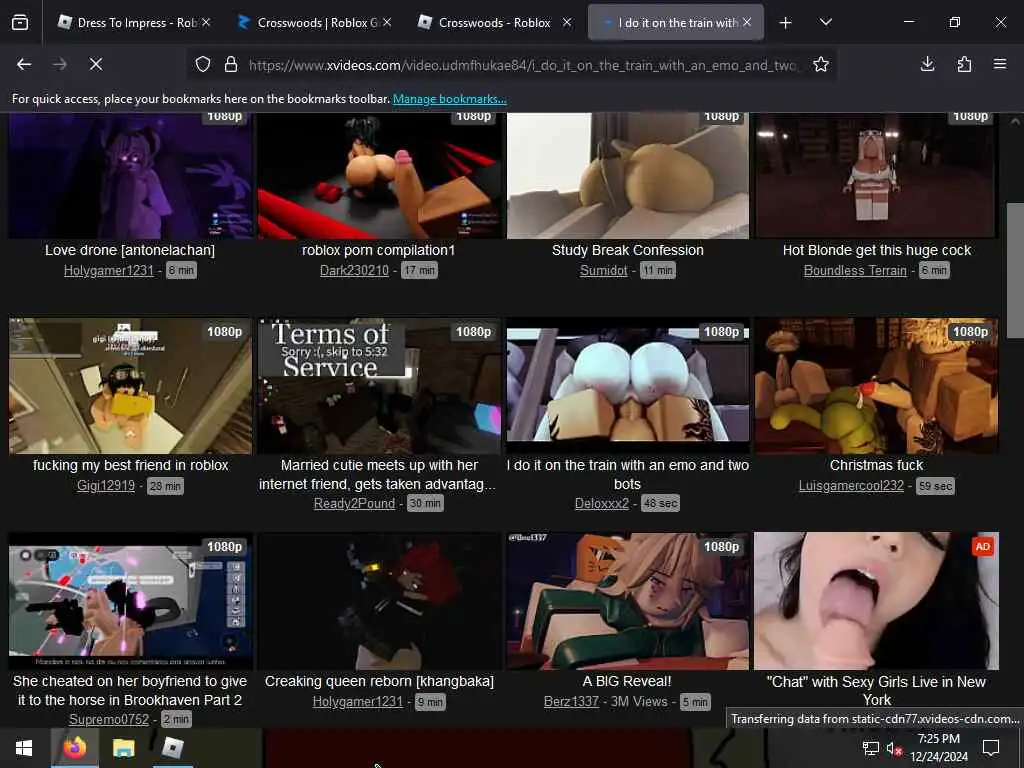Viewport: 1024px width, 768px height.
Task: Click the scrollbar up arrow
Action: pyautogui.click(x=1015, y=121)
